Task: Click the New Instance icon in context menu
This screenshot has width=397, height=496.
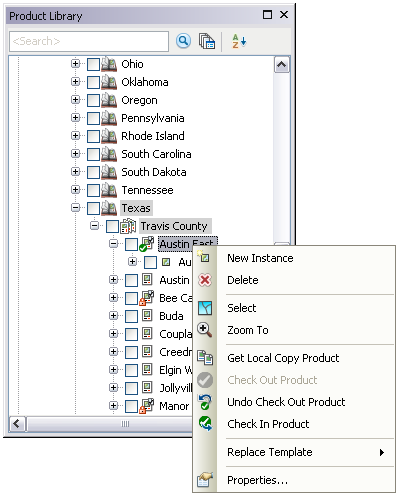Action: 204,257
